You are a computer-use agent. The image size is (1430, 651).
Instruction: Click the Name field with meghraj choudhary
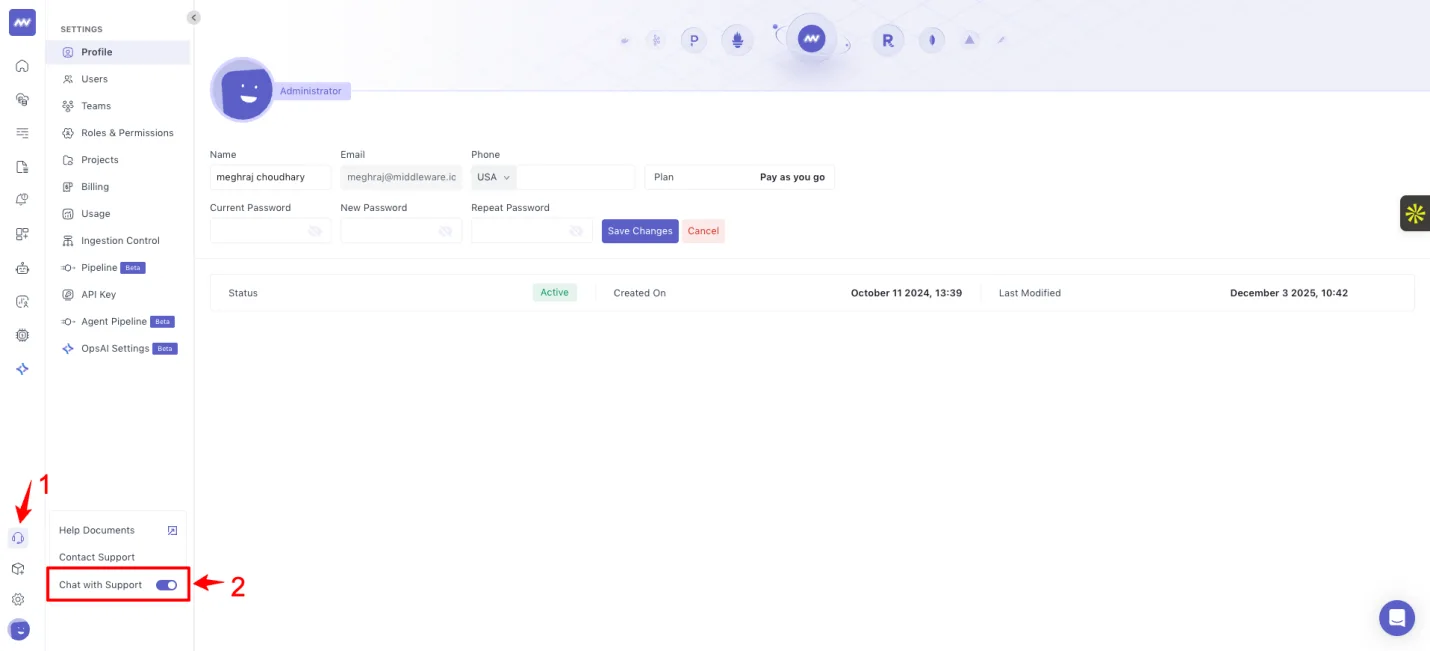point(270,177)
